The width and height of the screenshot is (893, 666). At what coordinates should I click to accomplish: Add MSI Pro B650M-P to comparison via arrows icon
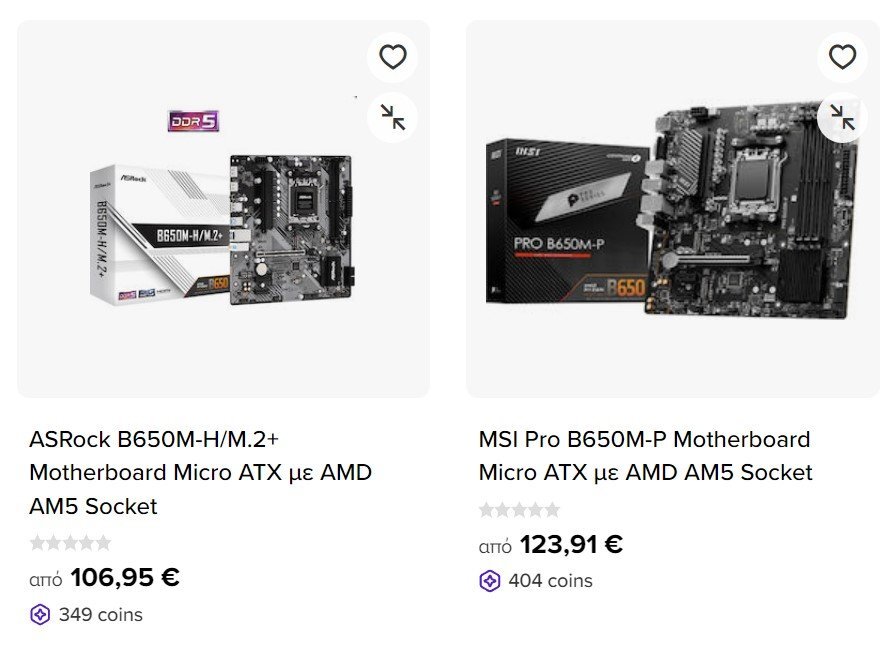pyautogui.click(x=842, y=117)
